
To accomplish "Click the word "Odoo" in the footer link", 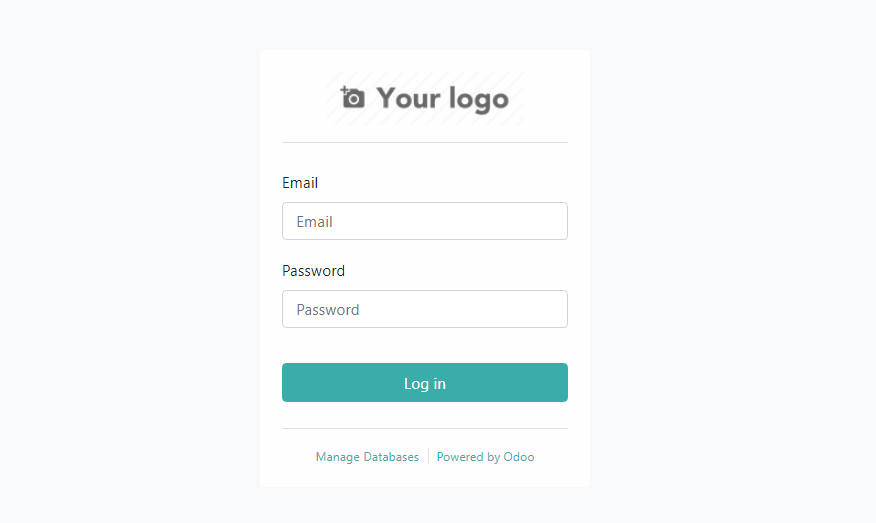I will (519, 457).
